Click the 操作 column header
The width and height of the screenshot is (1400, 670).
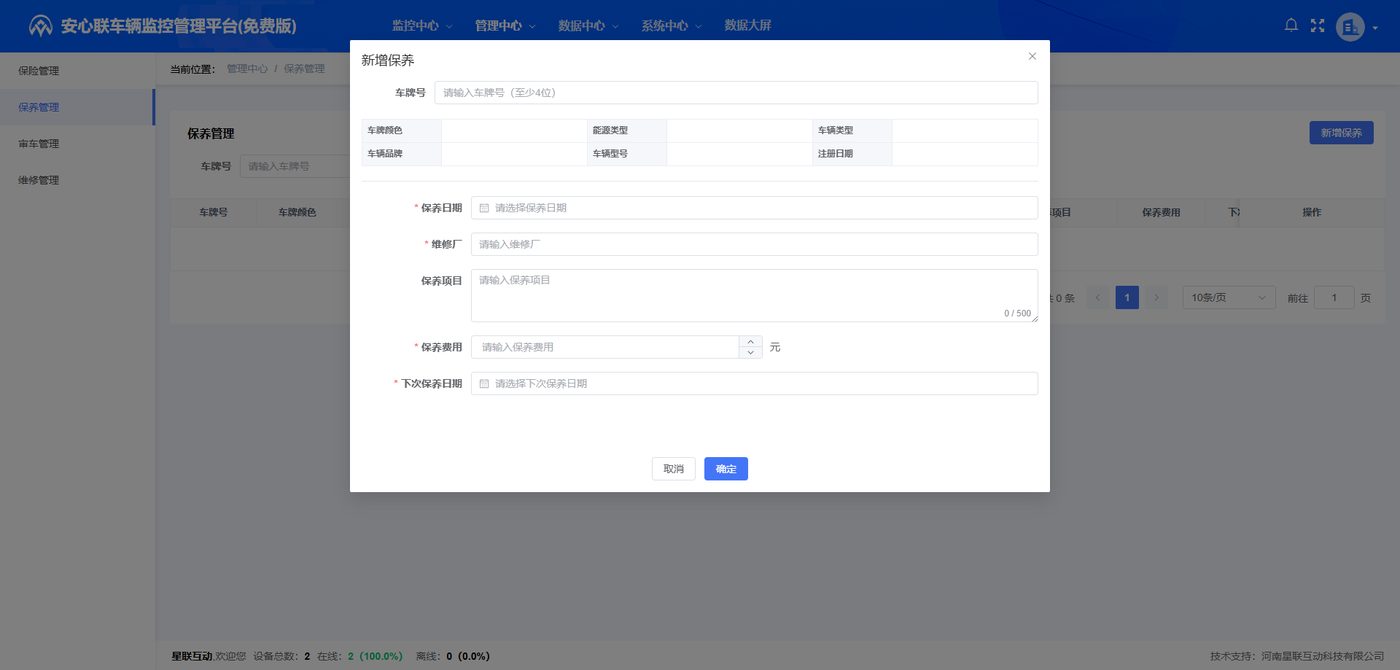tap(1312, 213)
